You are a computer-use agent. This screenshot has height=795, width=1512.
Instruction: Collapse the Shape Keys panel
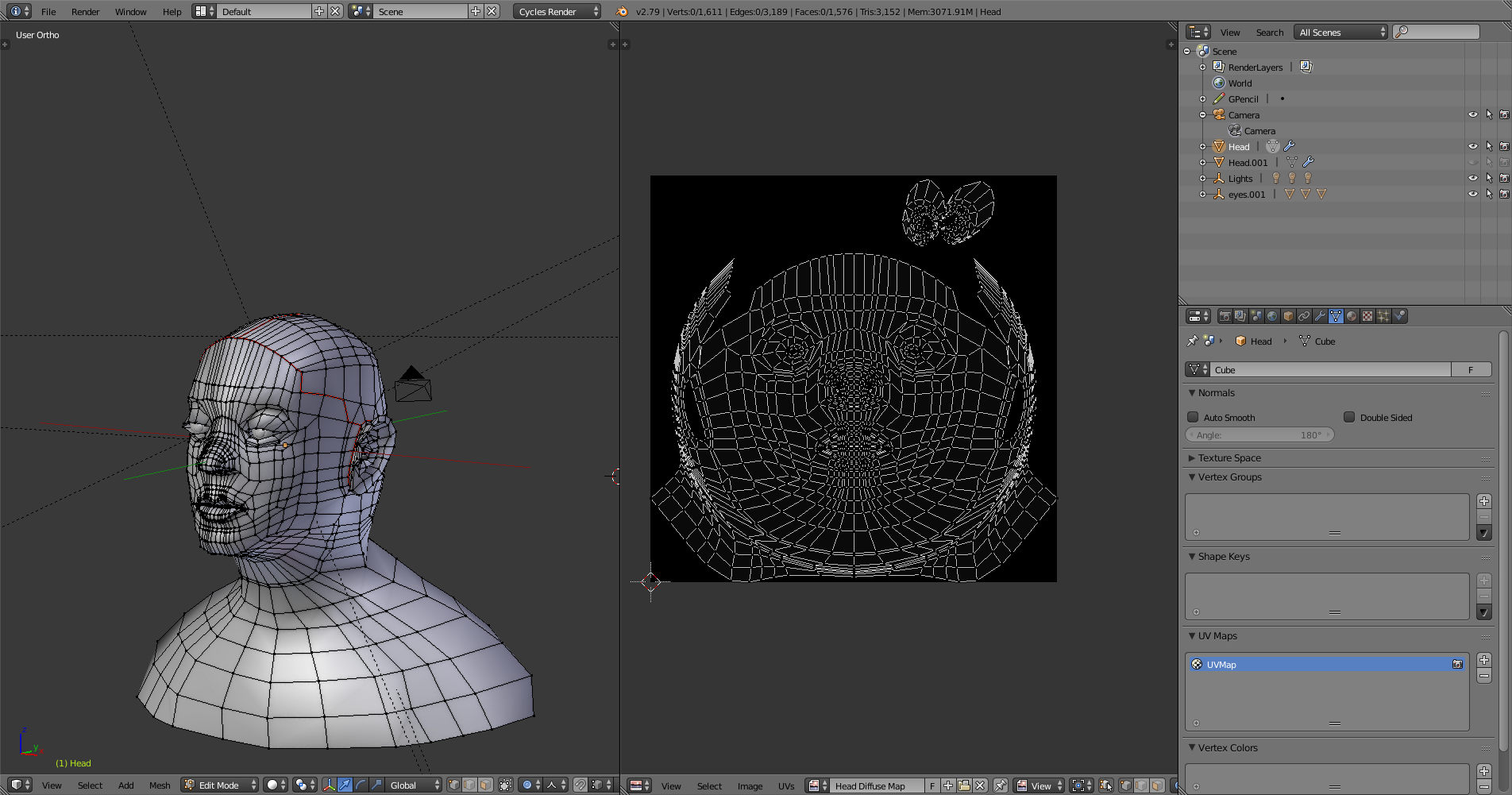[x=1192, y=556]
